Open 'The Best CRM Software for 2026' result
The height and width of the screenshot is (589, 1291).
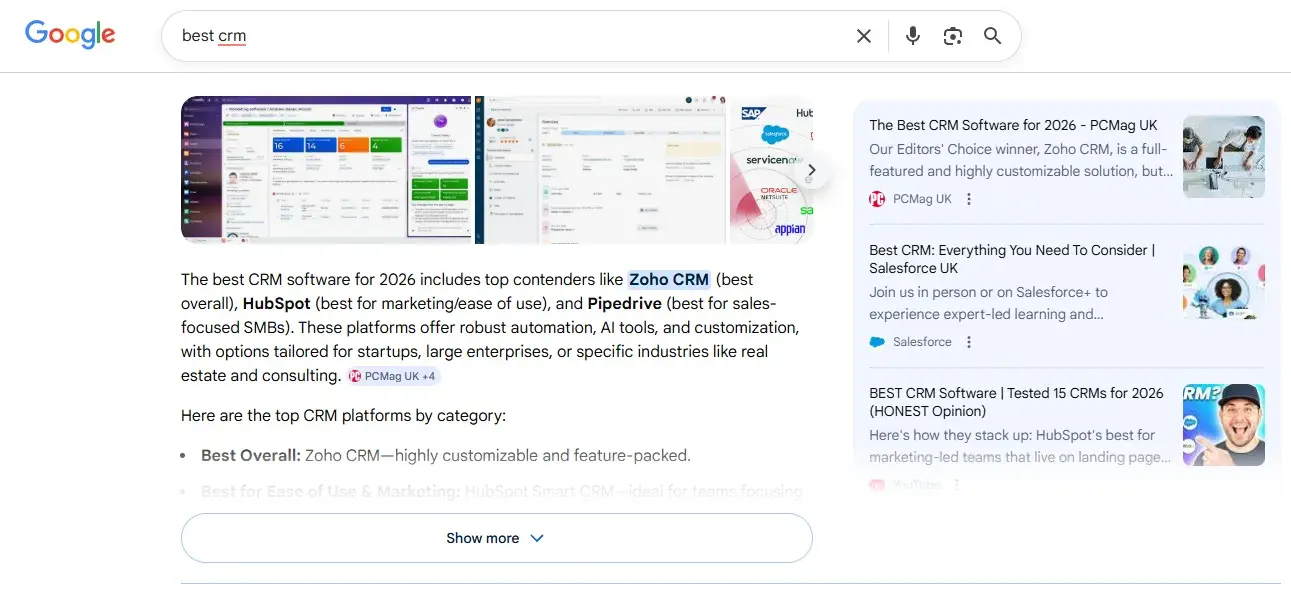click(1013, 125)
